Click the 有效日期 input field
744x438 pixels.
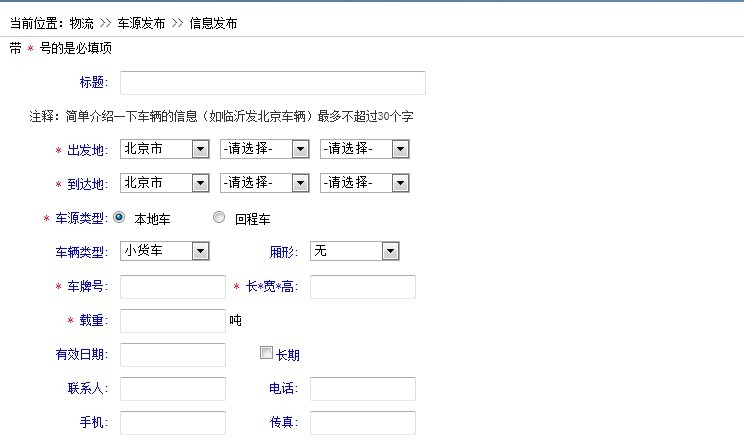coord(173,355)
